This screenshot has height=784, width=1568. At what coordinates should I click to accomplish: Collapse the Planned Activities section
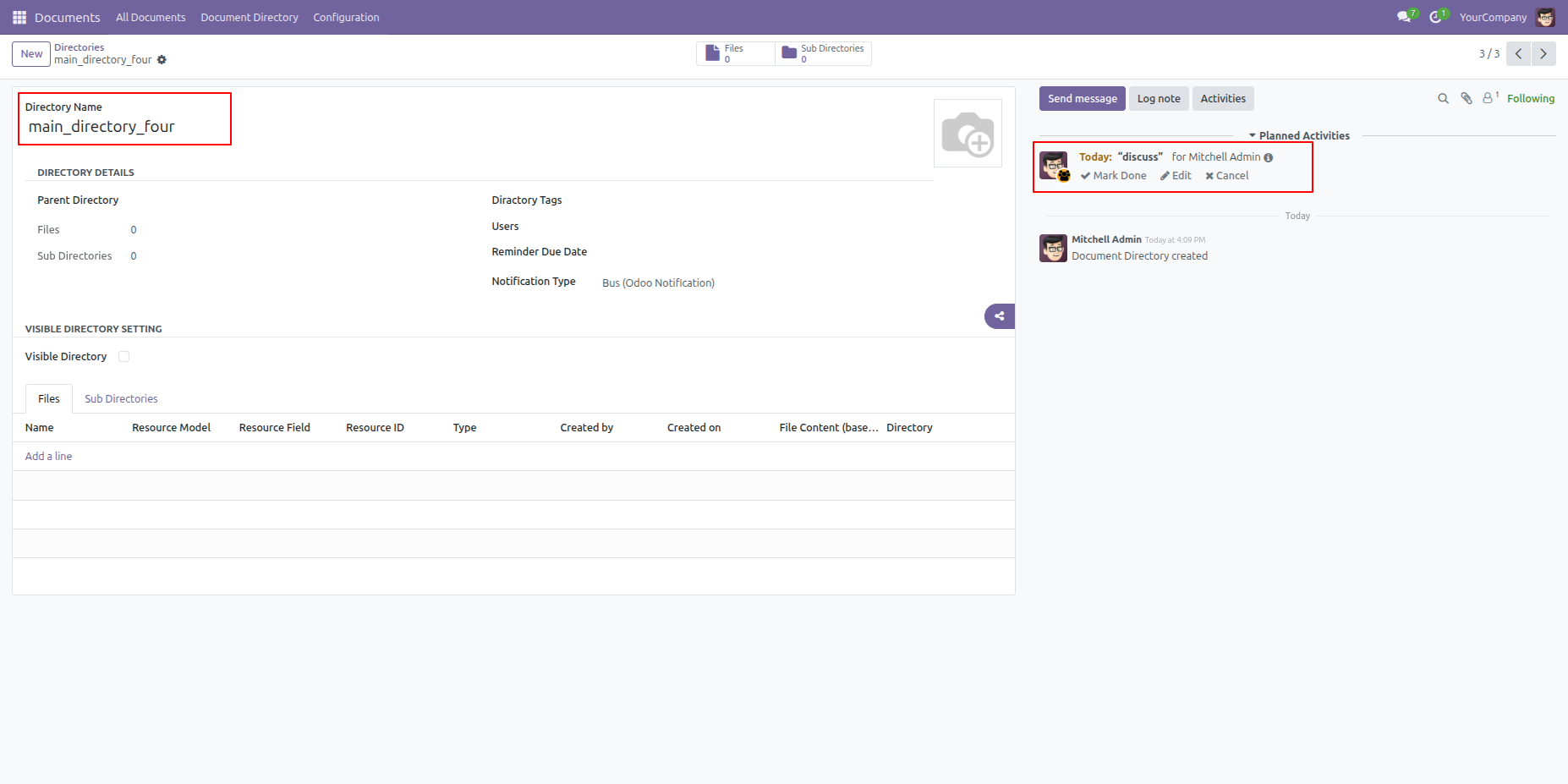point(1299,135)
